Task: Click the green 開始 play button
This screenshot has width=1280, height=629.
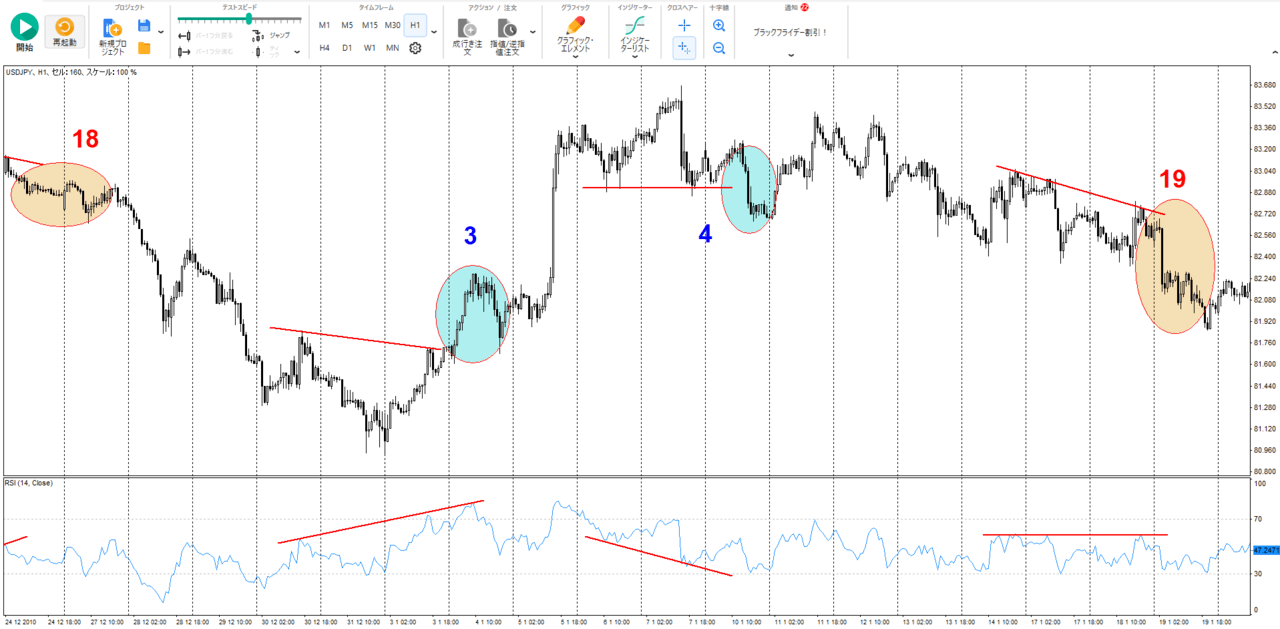Action: pos(22,27)
